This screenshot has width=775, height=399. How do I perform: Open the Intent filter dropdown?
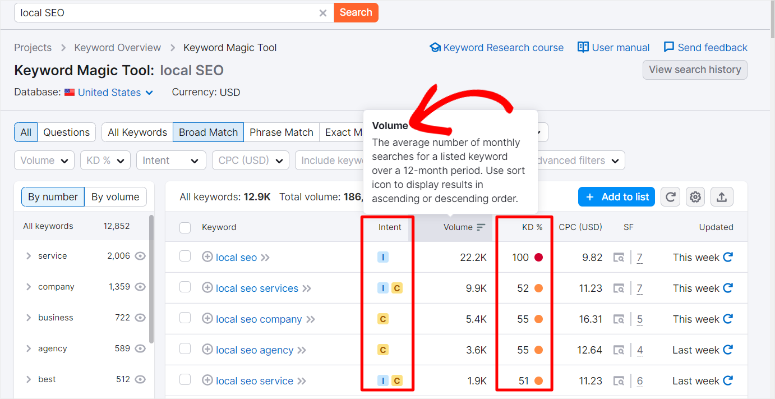click(x=171, y=160)
